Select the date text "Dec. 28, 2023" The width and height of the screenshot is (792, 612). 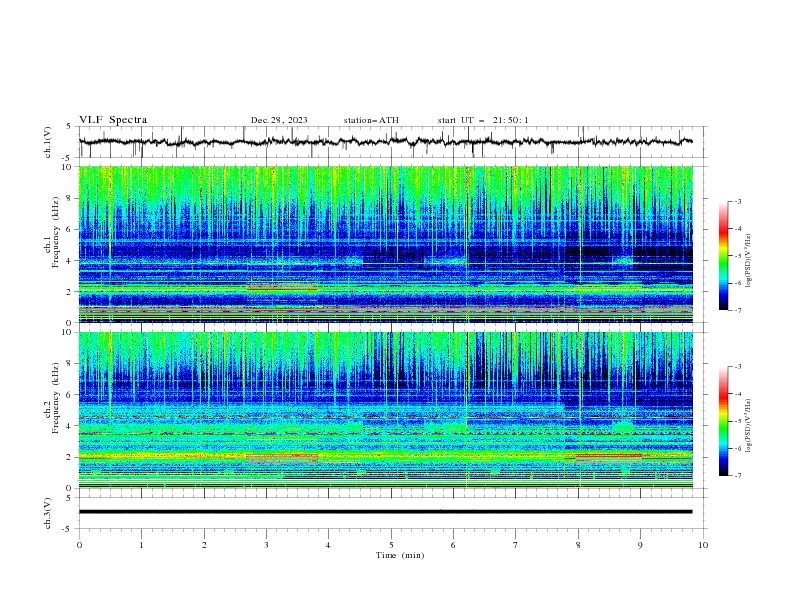click(279, 120)
